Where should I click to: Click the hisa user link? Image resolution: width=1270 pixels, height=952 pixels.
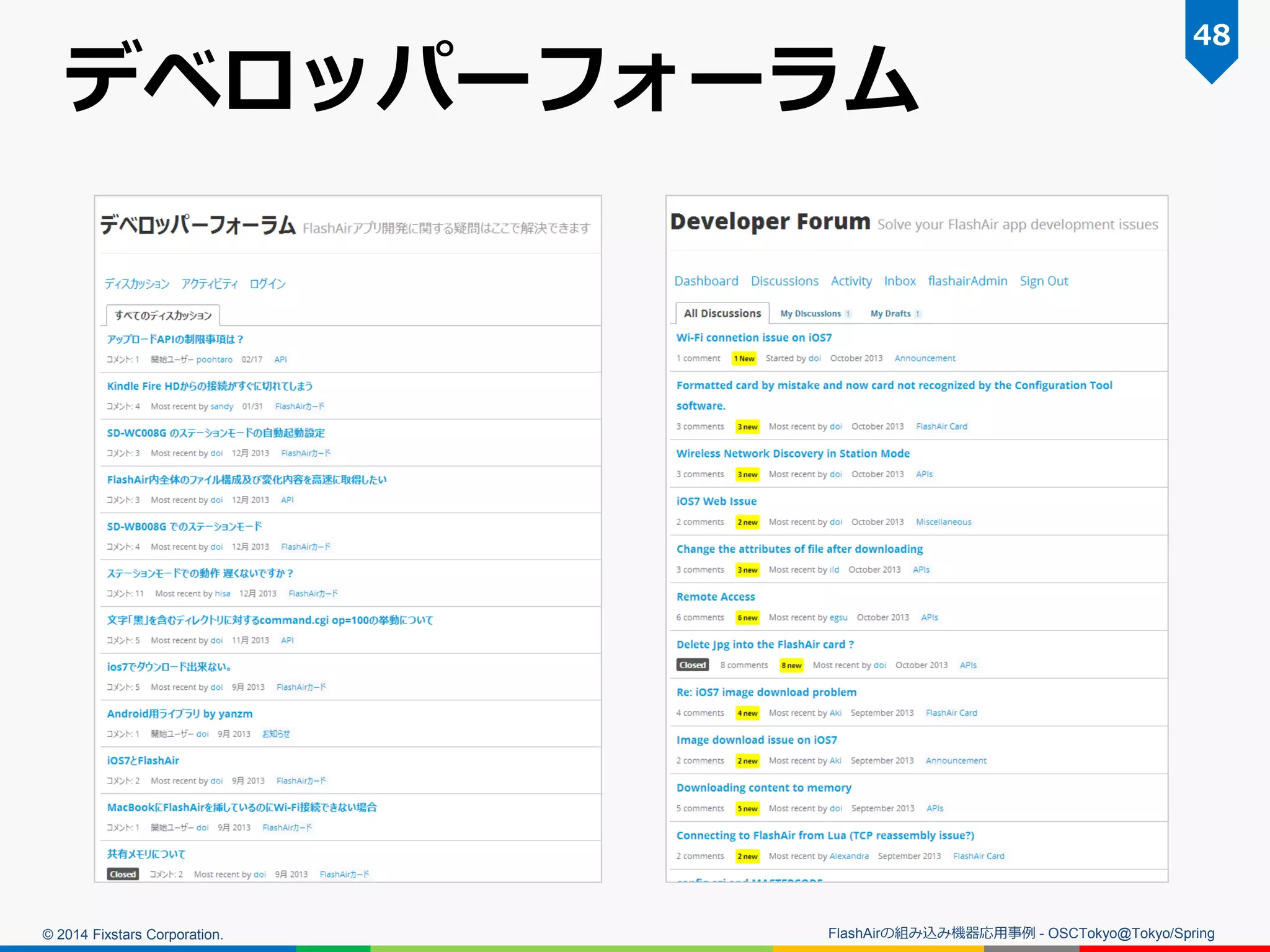223,594
